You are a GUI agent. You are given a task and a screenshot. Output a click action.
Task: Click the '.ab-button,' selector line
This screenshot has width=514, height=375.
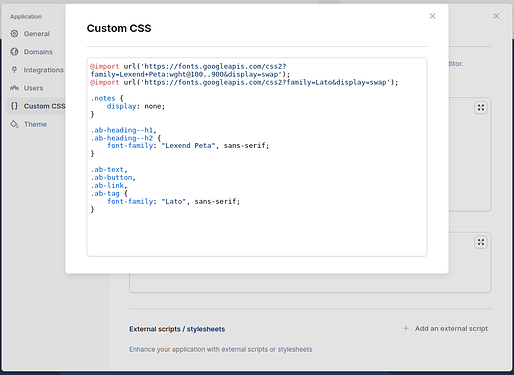(113, 177)
